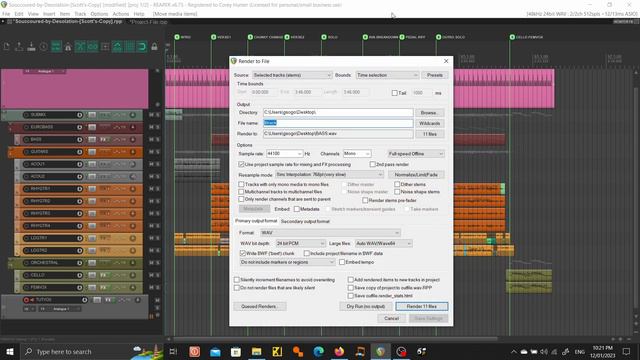Click the Normalize/Limit/Fade button
640x360 pixels.
click(416, 175)
